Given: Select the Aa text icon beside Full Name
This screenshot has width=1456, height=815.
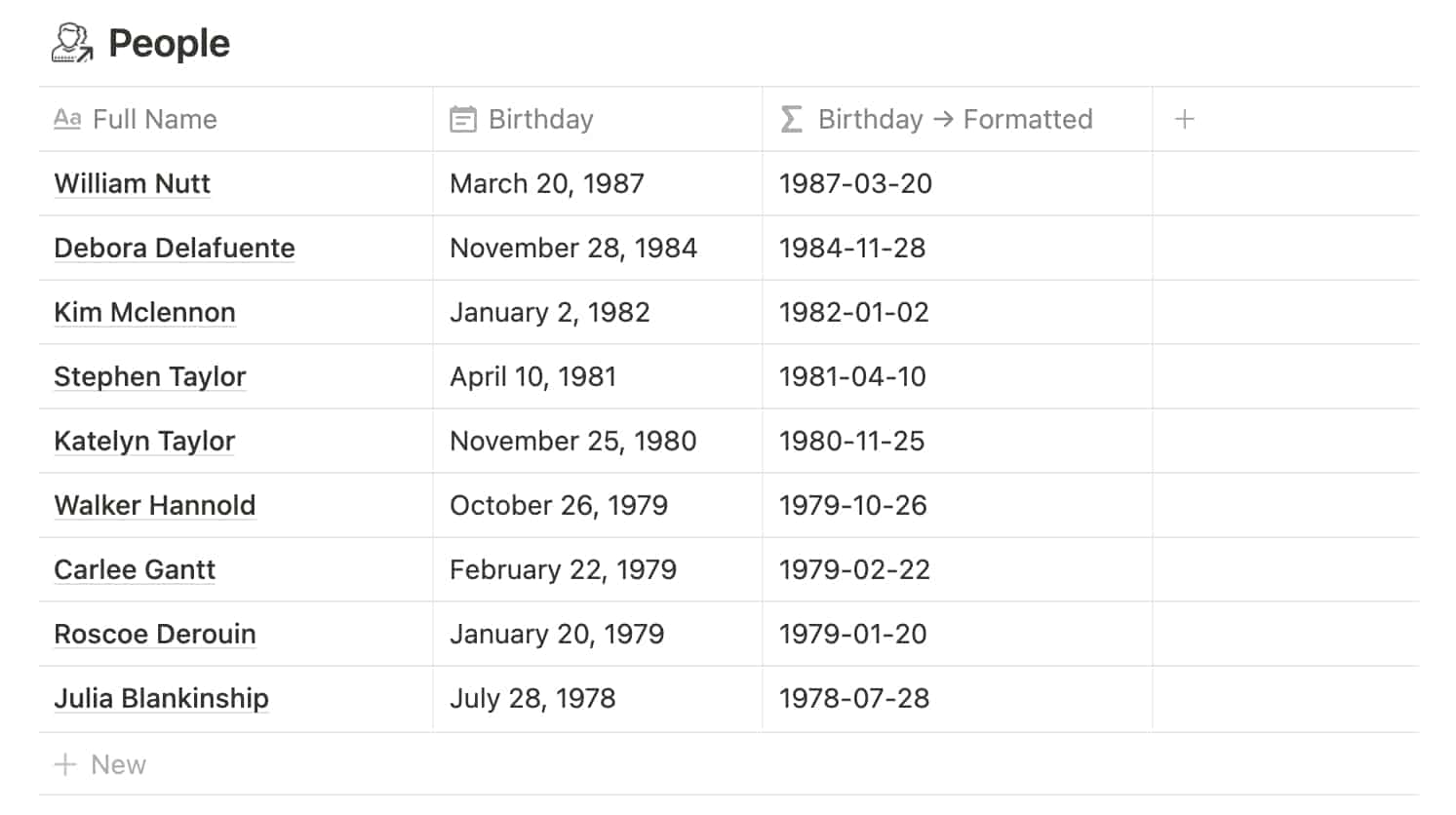Looking at the screenshot, I should point(66,118).
